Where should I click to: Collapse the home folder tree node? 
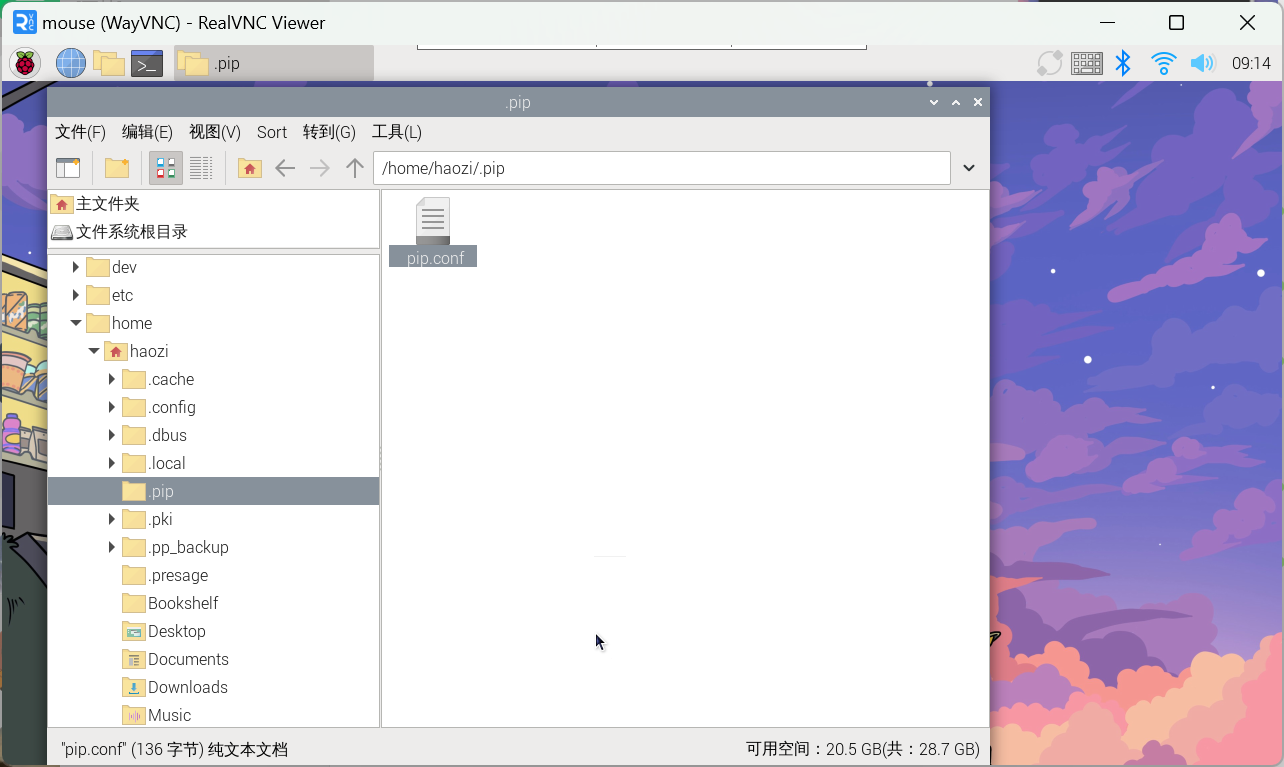(76, 324)
